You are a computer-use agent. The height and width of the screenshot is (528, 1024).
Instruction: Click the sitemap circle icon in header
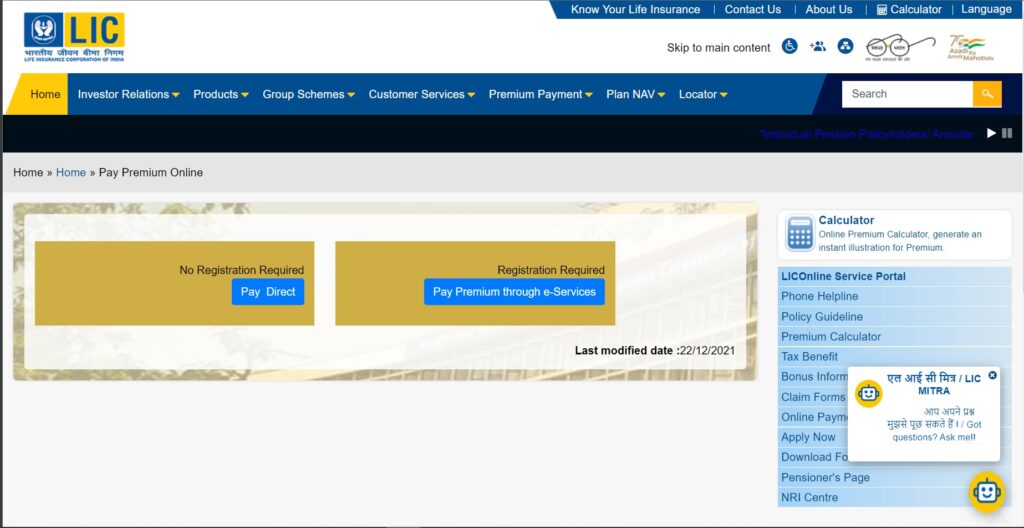[846, 46]
